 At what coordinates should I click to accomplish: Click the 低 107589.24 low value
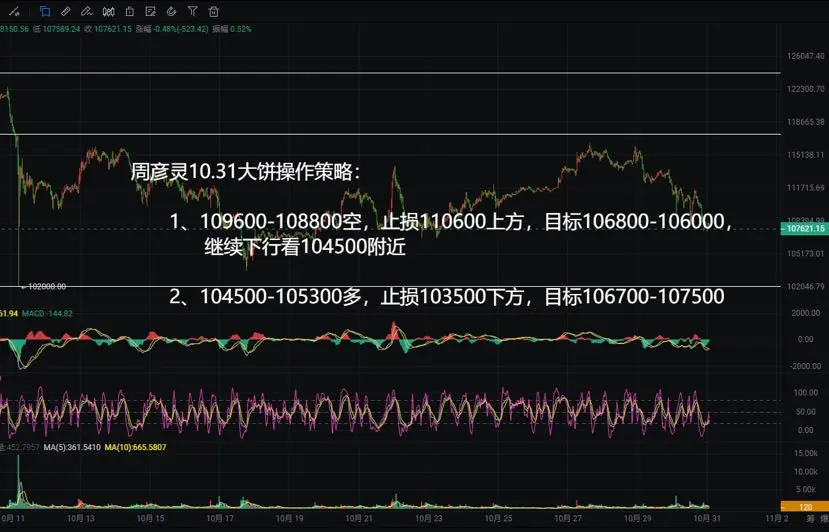57,29
